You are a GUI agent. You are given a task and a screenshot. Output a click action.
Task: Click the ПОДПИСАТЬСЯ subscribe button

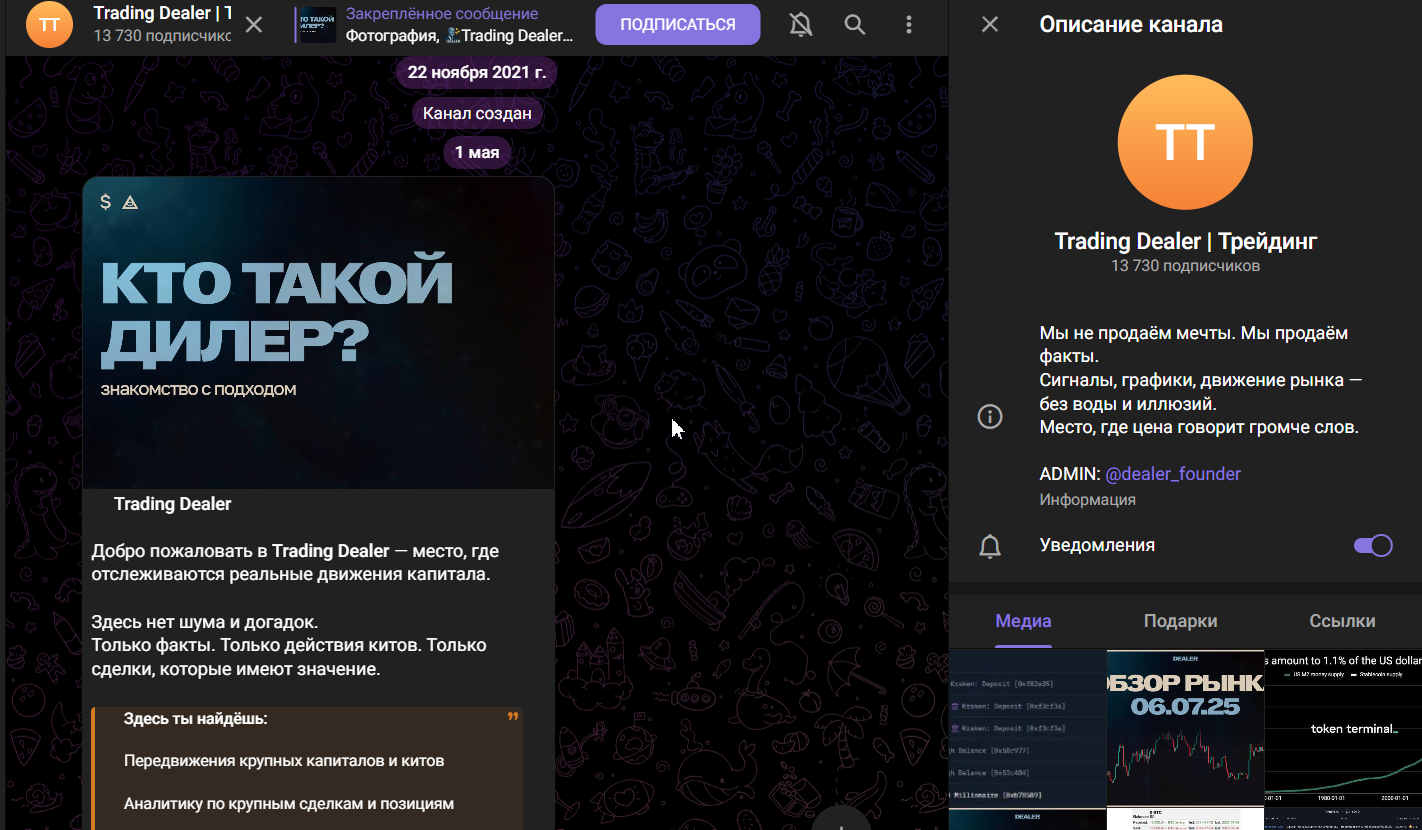[678, 25]
